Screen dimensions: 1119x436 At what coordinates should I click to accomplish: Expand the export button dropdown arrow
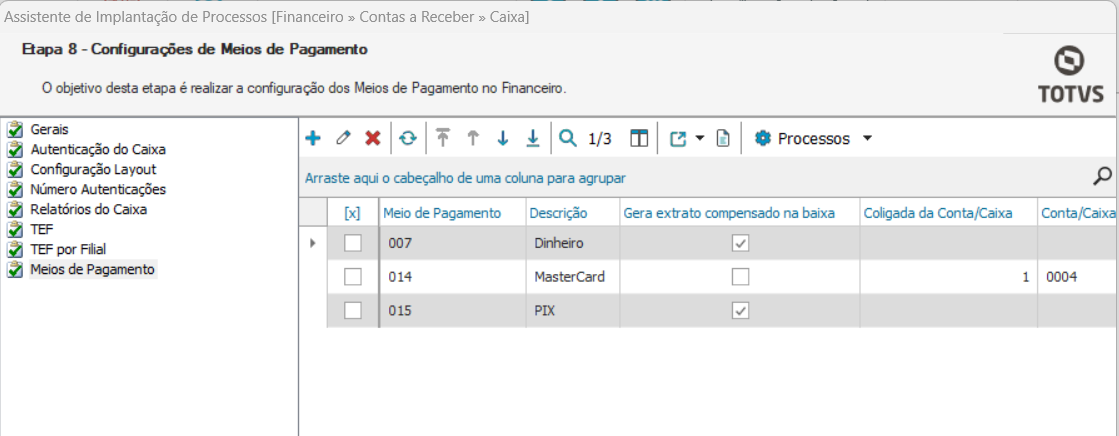(700, 139)
